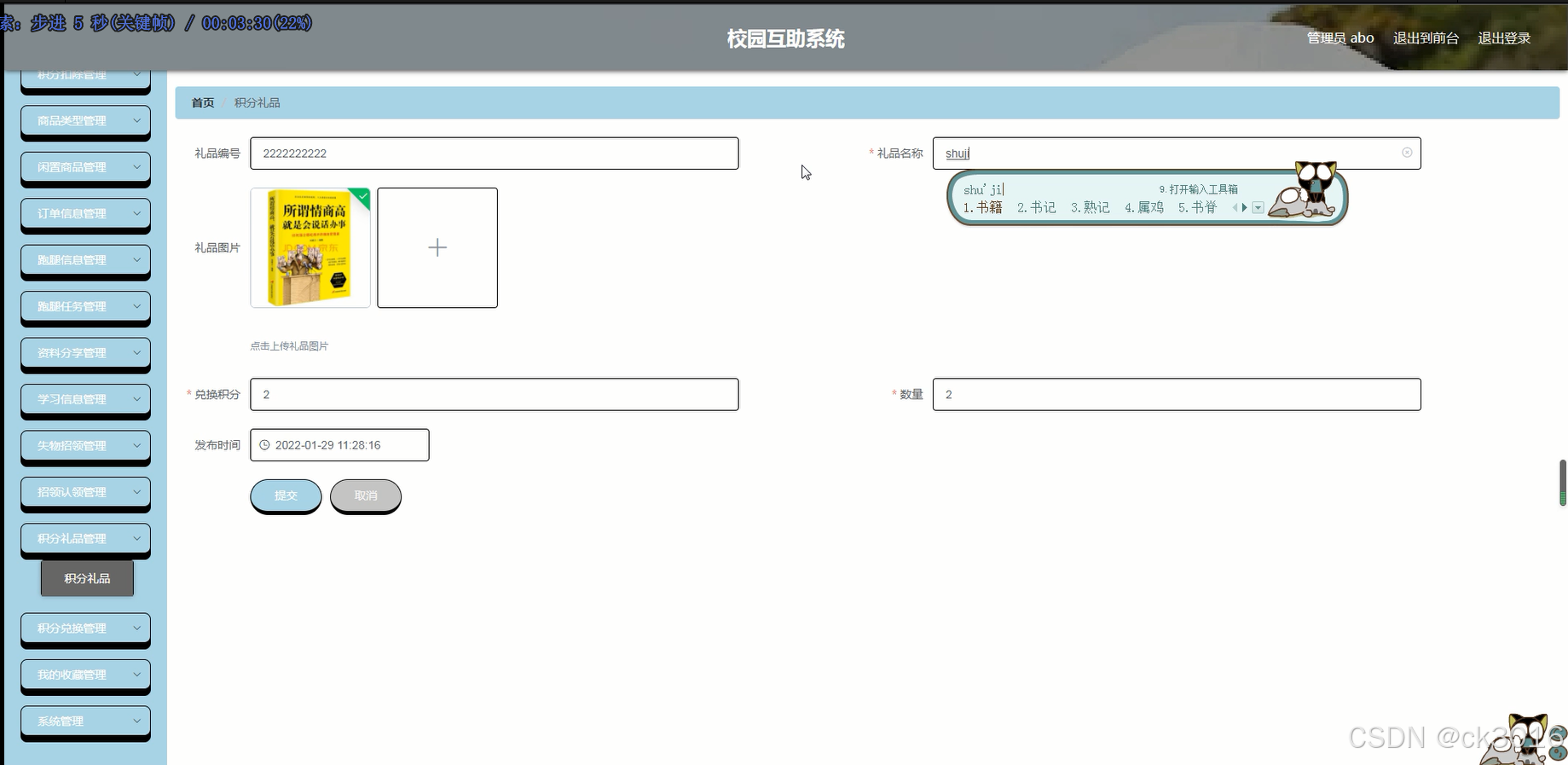Go to 首页 via breadcrumb
The width and height of the screenshot is (1568, 765).
(x=203, y=102)
